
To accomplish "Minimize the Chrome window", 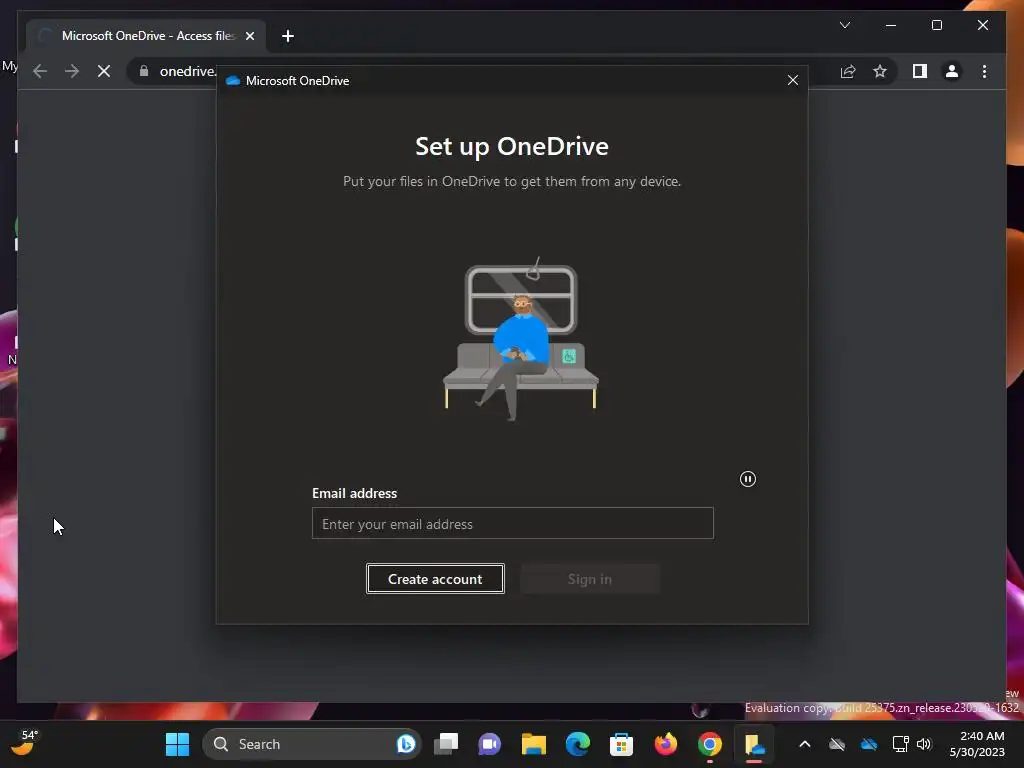I will click(891, 25).
